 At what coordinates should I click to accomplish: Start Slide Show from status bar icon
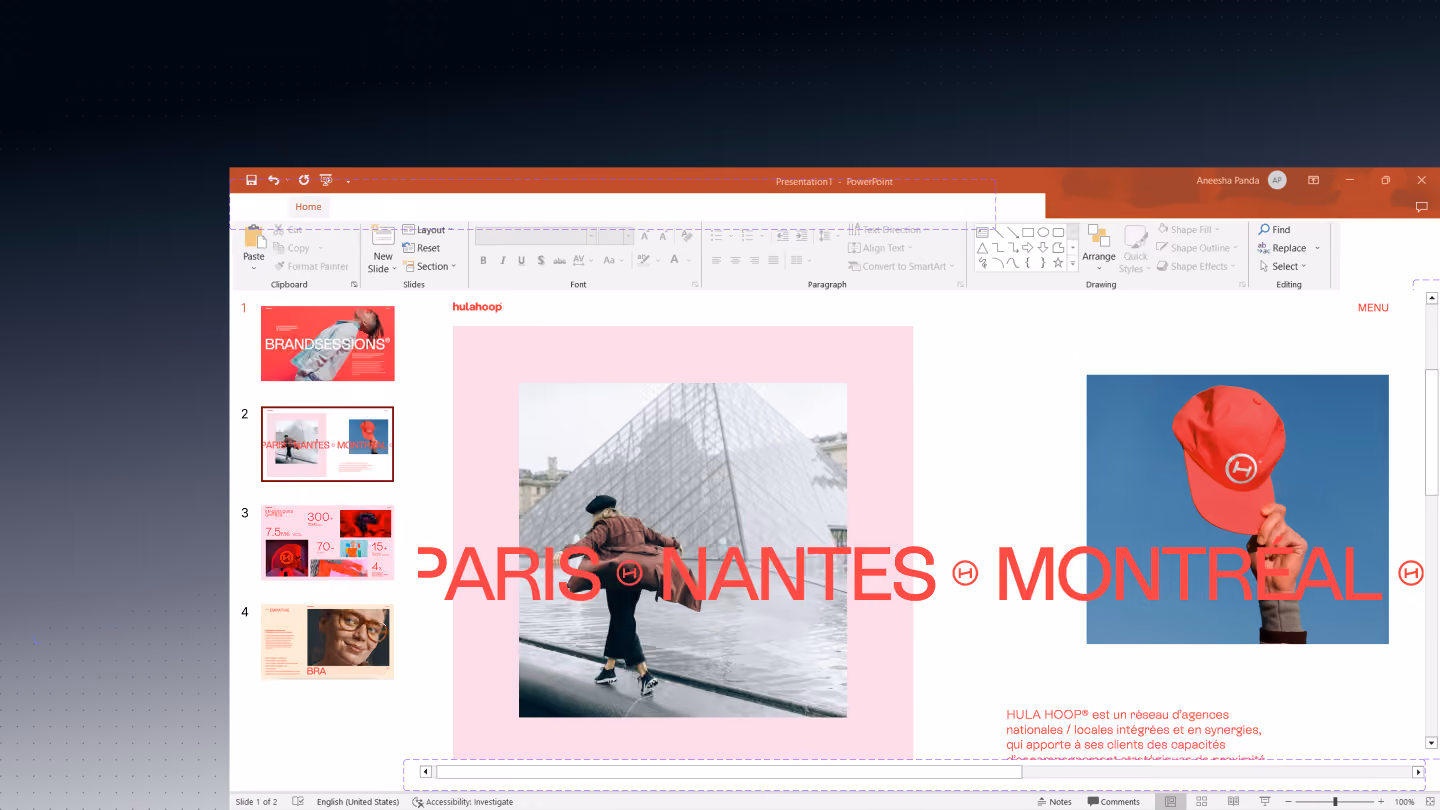pyautogui.click(x=1264, y=801)
